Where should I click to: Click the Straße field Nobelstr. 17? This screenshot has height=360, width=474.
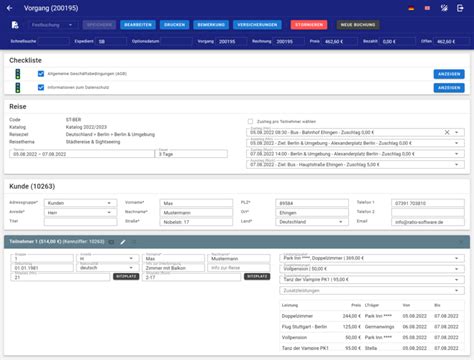(196, 222)
